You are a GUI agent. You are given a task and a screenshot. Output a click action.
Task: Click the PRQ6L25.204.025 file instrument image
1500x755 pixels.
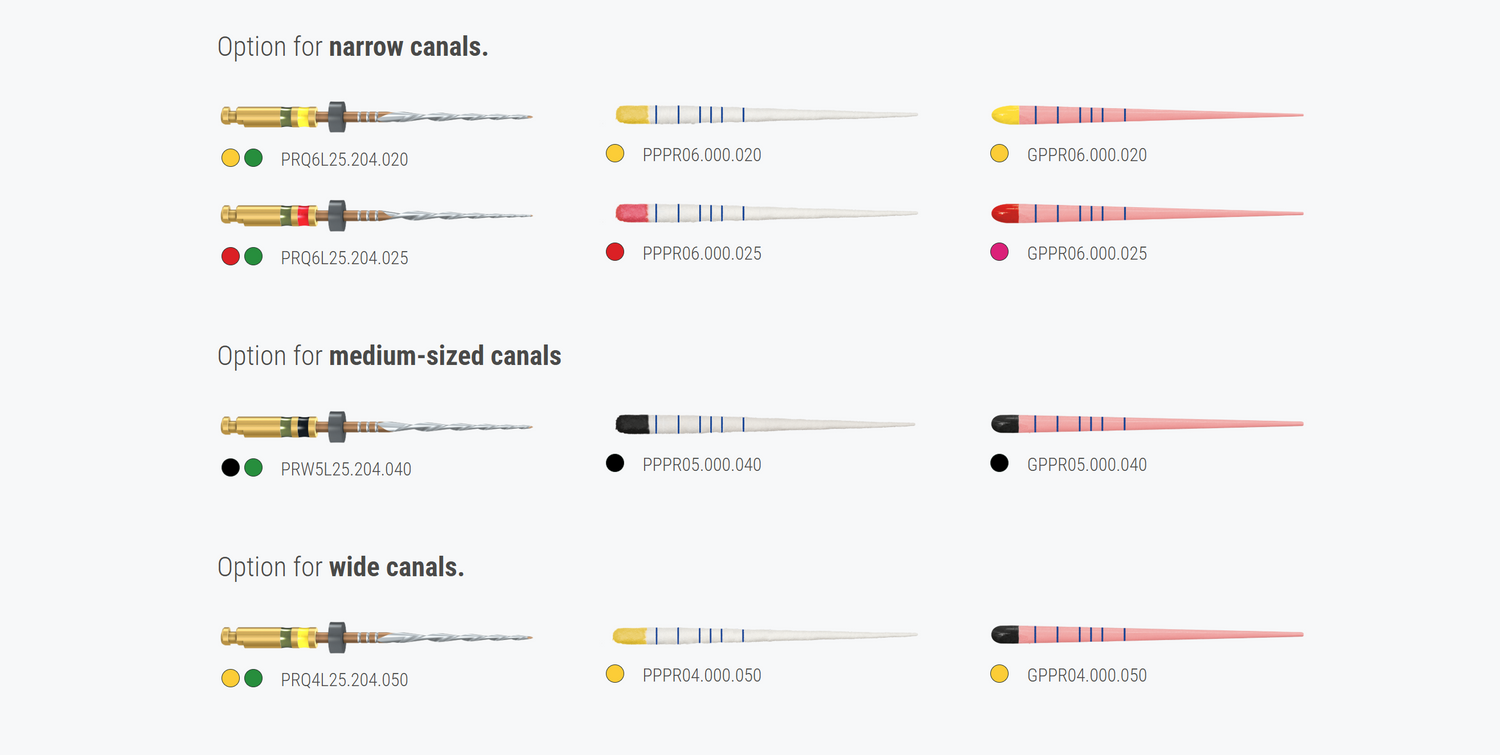tap(376, 214)
